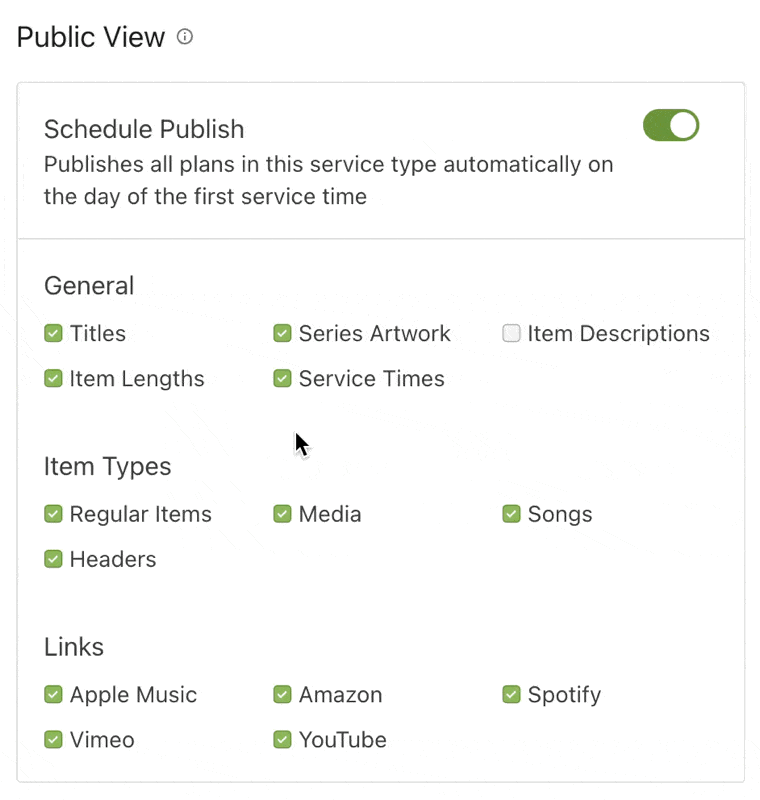Uncheck the Item Lengths checkbox

[54, 379]
